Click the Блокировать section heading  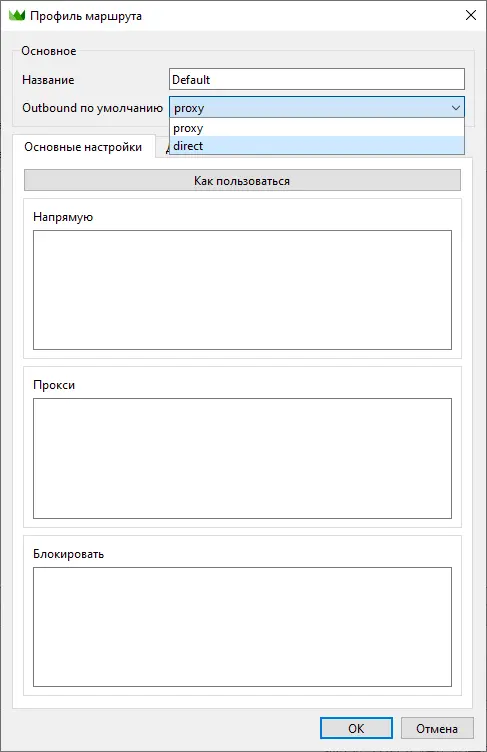click(68, 554)
